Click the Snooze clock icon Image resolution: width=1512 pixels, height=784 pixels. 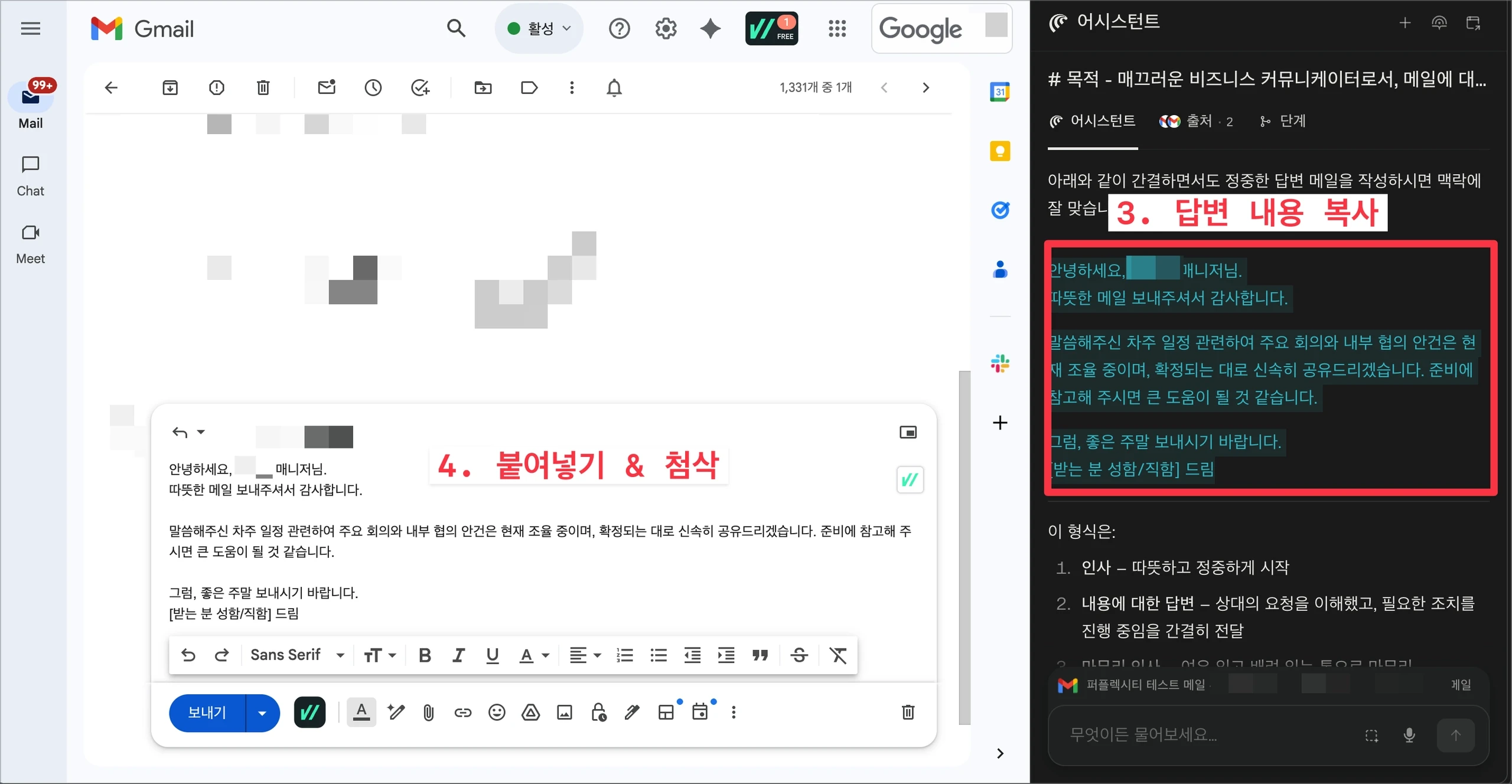(x=373, y=88)
